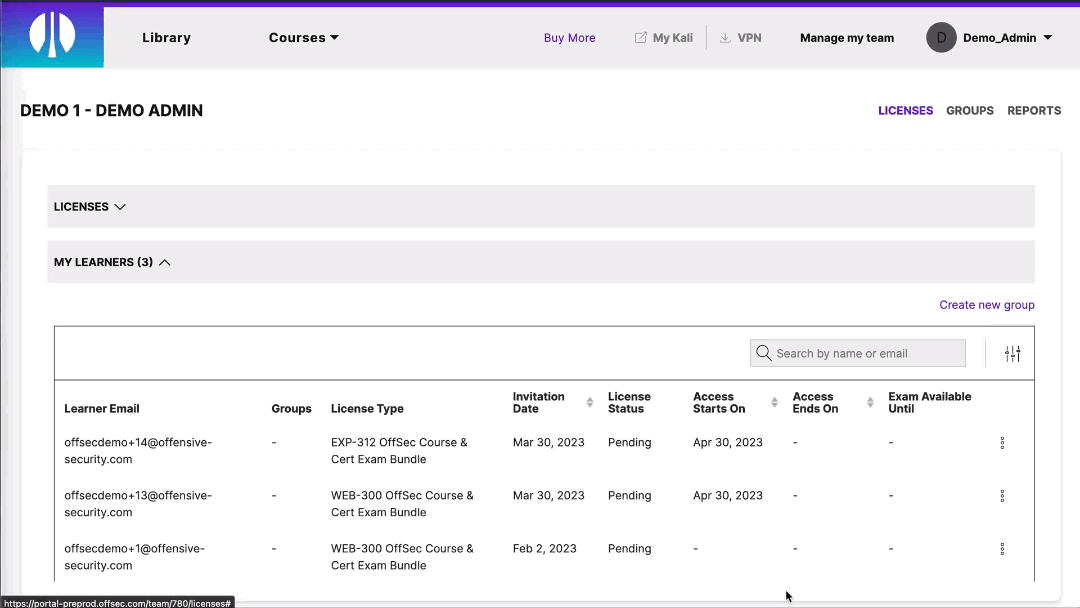Click the OffSec logo icon
This screenshot has height=608, width=1080.
point(52,34)
